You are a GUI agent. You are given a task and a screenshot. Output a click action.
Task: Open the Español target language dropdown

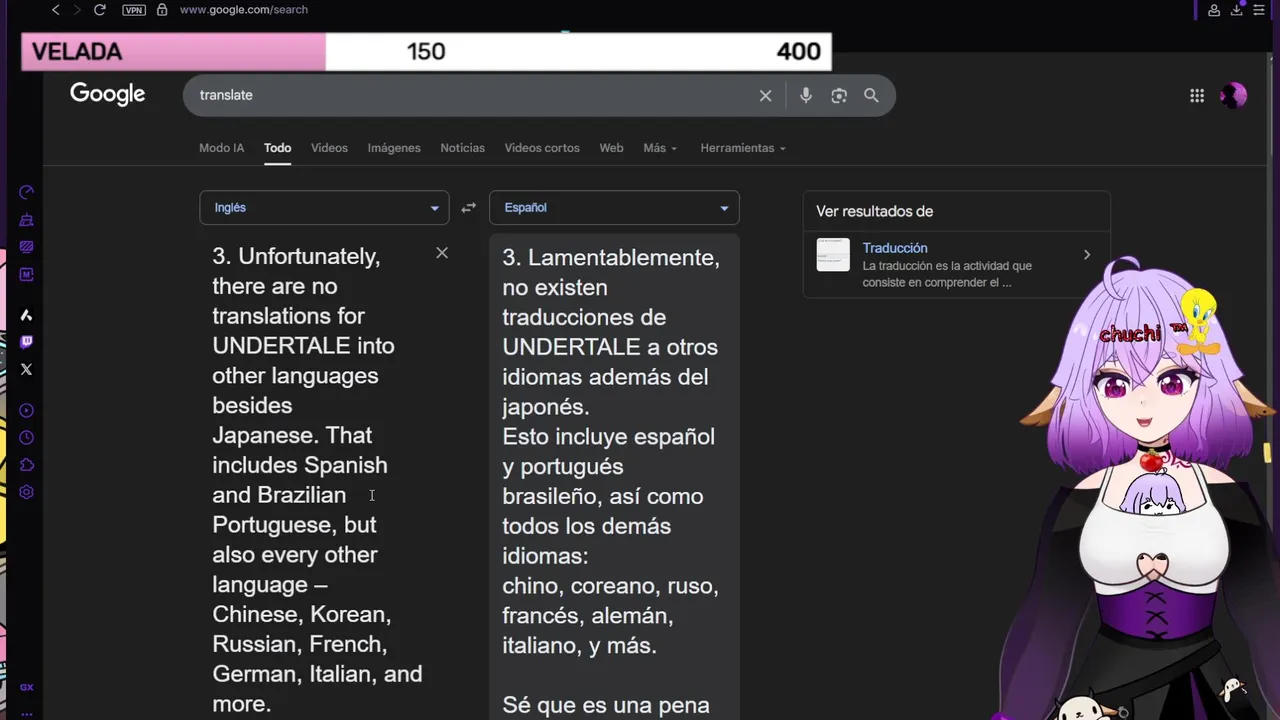[x=614, y=208]
